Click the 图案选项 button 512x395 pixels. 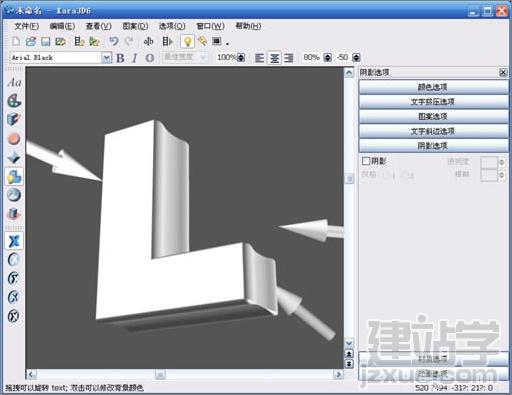point(433,116)
